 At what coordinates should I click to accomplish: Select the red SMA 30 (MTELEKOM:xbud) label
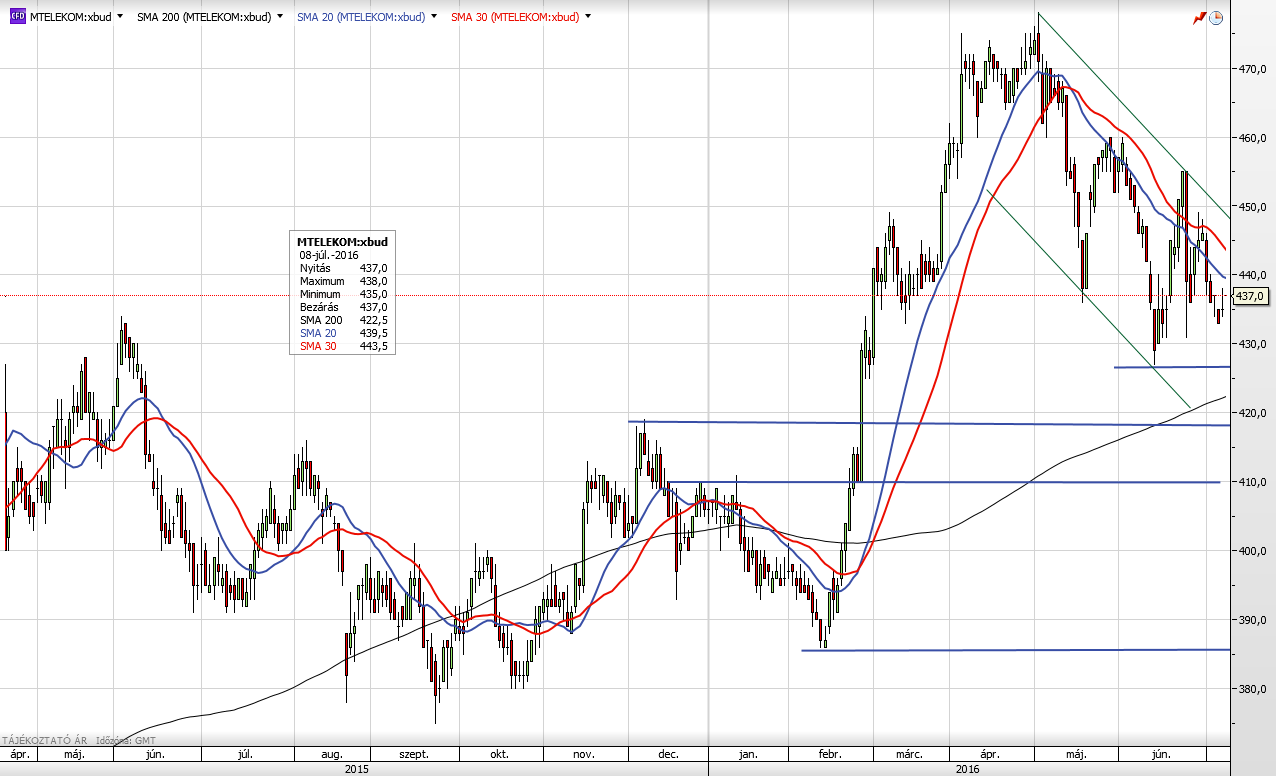coord(515,17)
